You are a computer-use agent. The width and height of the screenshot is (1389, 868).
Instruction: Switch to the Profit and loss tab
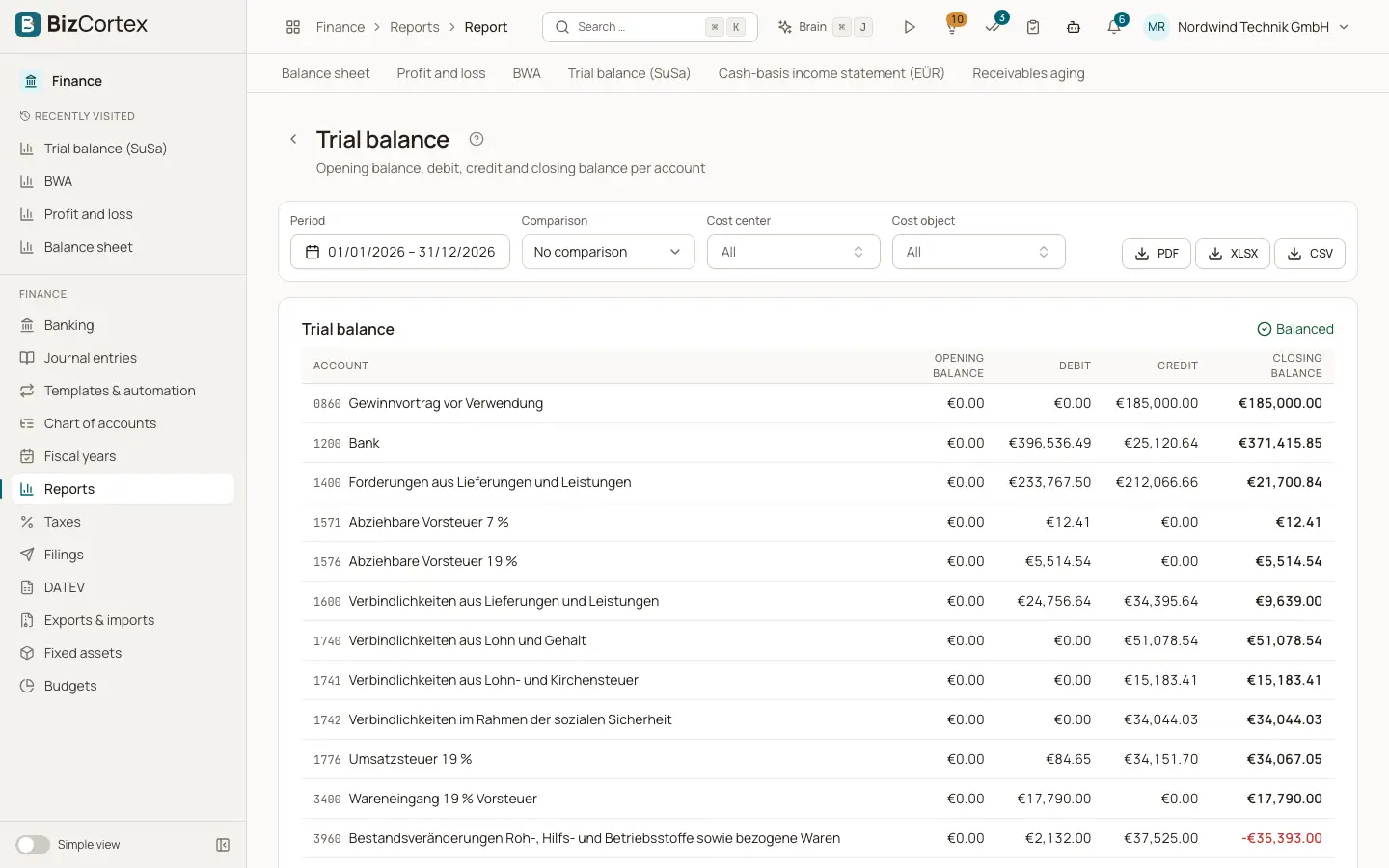tap(441, 73)
